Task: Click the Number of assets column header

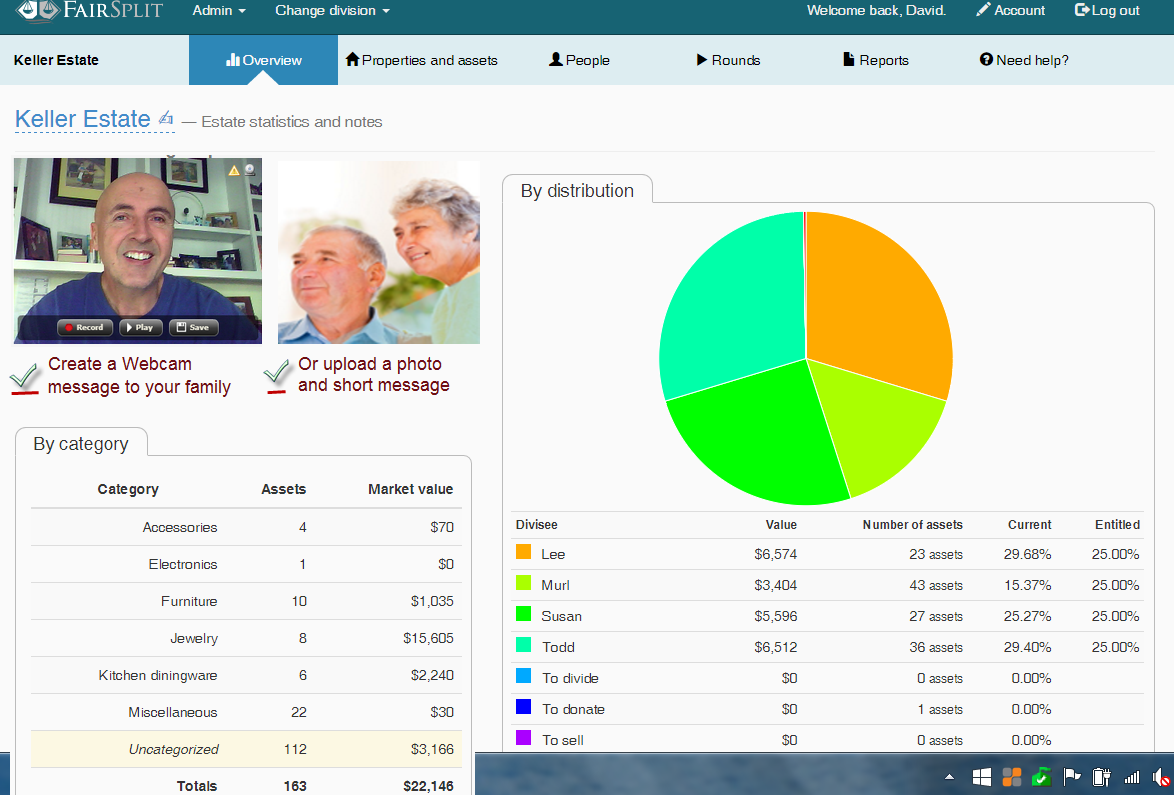Action: pos(913,525)
